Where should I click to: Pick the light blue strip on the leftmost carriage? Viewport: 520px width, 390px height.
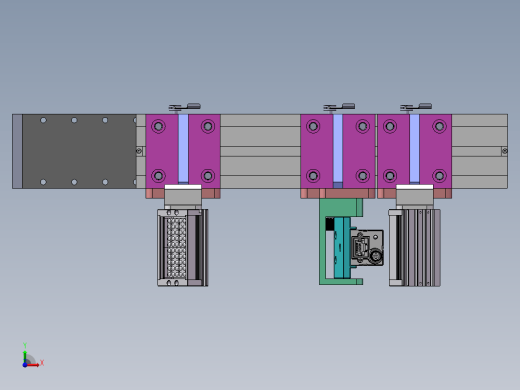click(183, 149)
